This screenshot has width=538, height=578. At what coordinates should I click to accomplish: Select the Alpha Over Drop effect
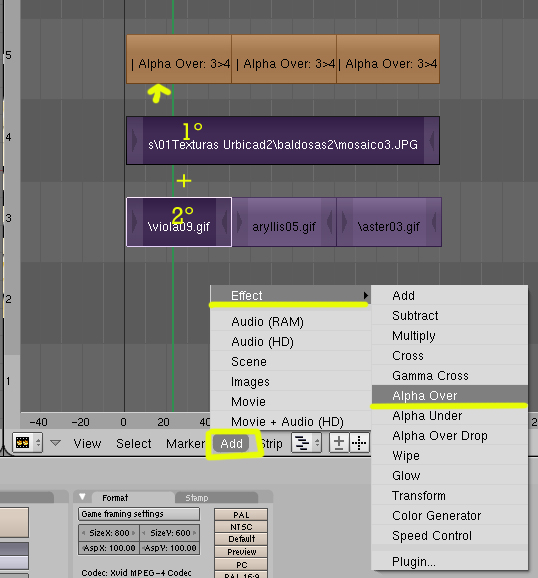[450, 435]
